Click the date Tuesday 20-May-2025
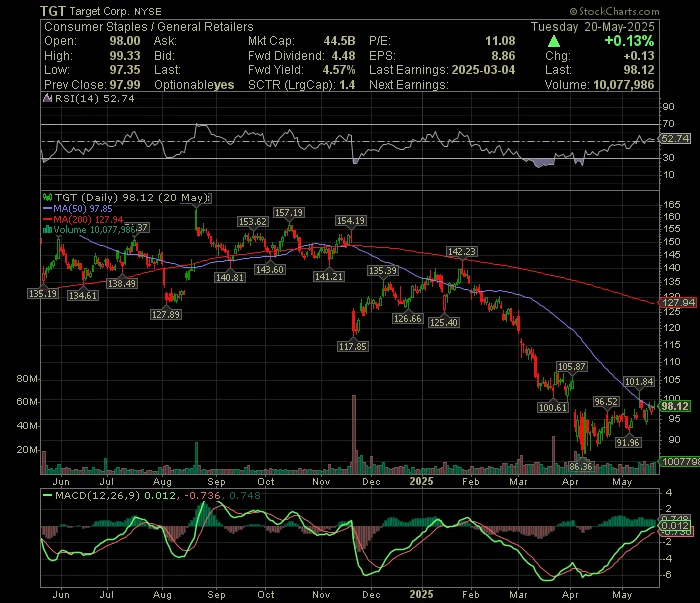The image size is (700, 603). pyautogui.click(x=592, y=27)
